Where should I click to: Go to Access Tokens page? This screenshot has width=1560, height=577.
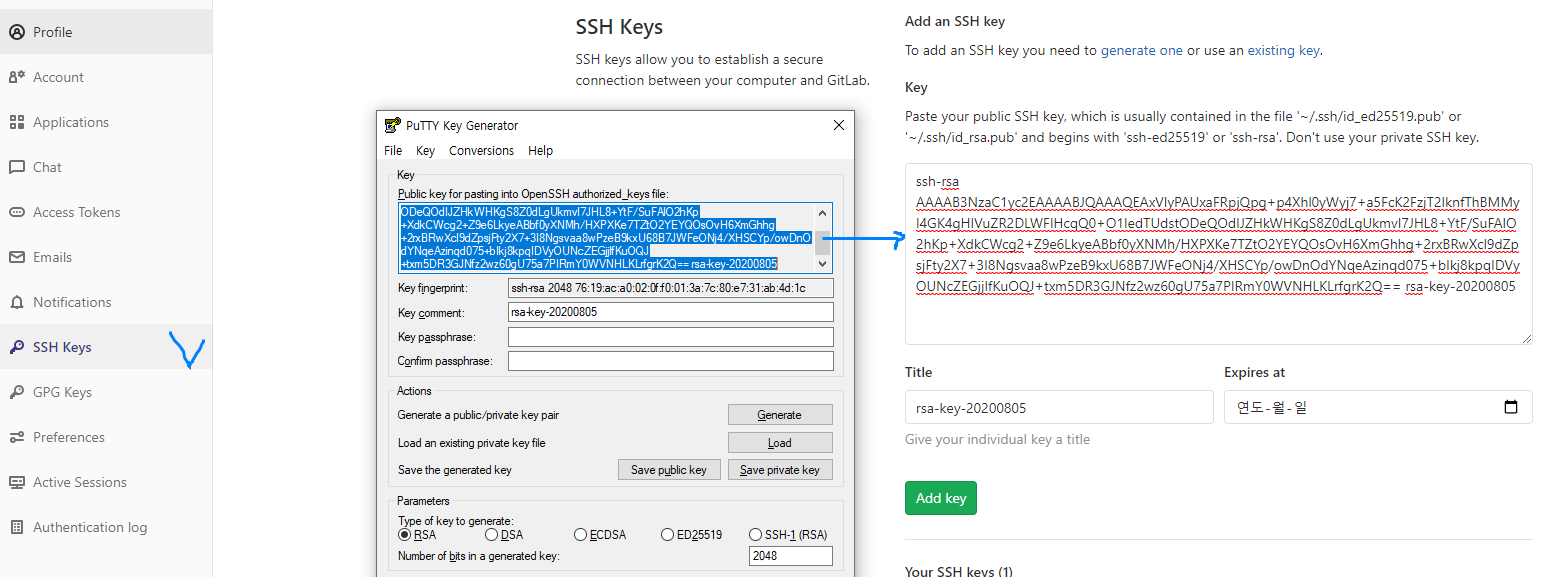coord(106,212)
